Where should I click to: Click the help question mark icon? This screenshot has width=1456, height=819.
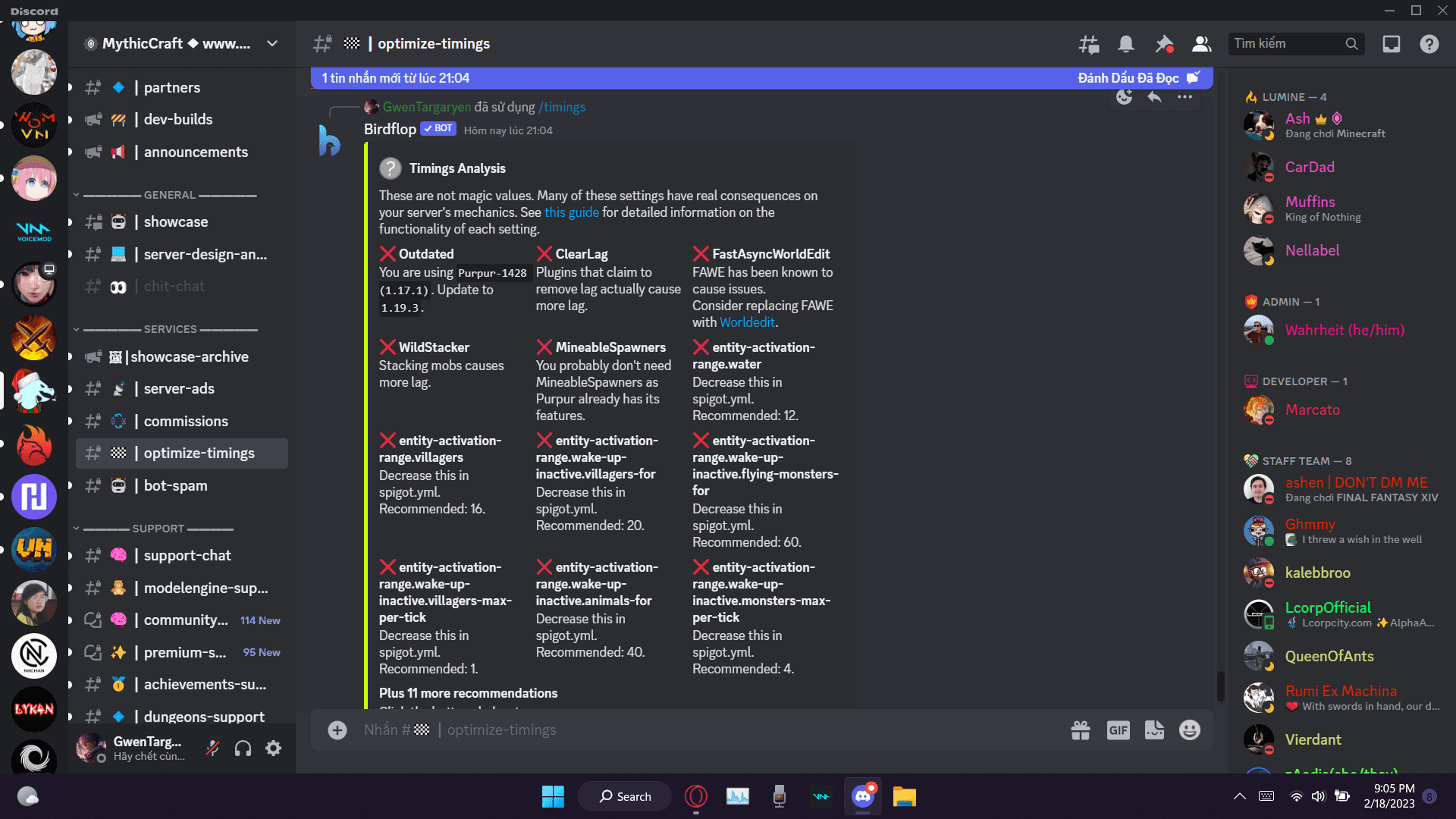(x=1429, y=44)
